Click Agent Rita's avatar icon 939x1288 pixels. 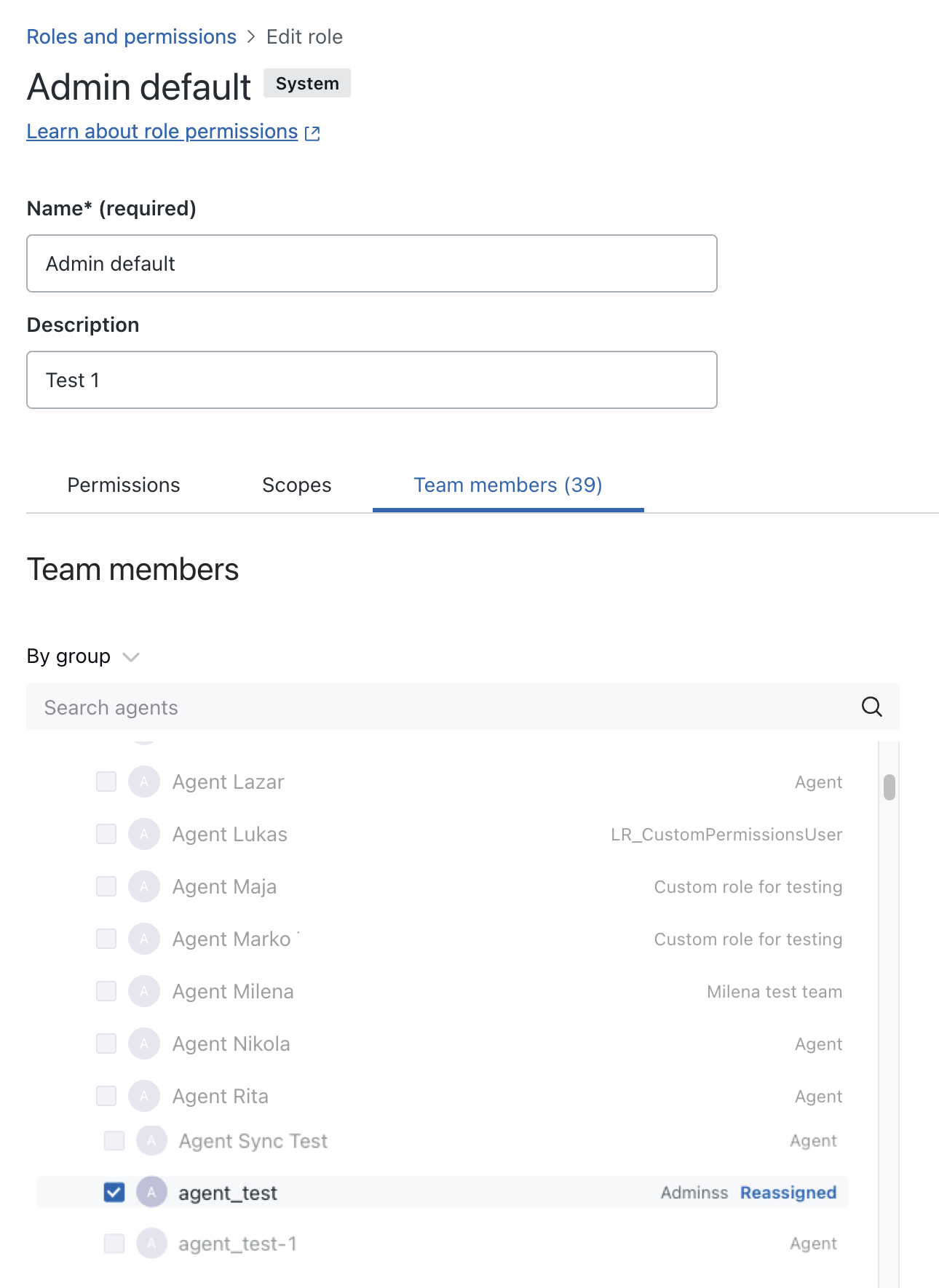point(144,1097)
